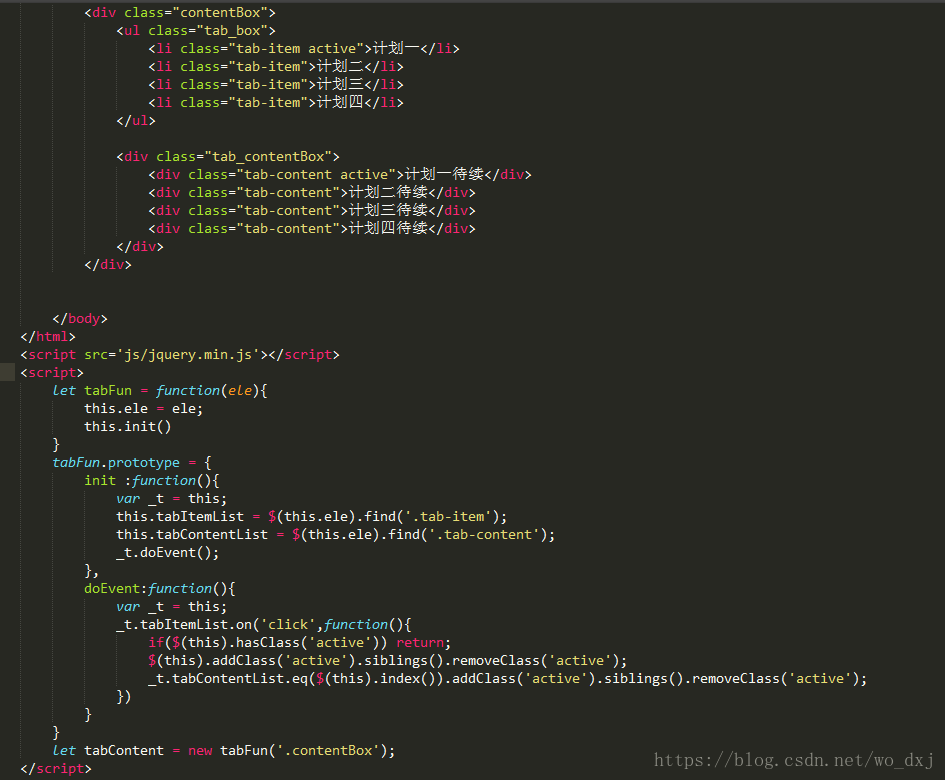Click the 'init :function(){' line
Image resolution: width=945 pixels, height=780 pixels.
click(152, 481)
